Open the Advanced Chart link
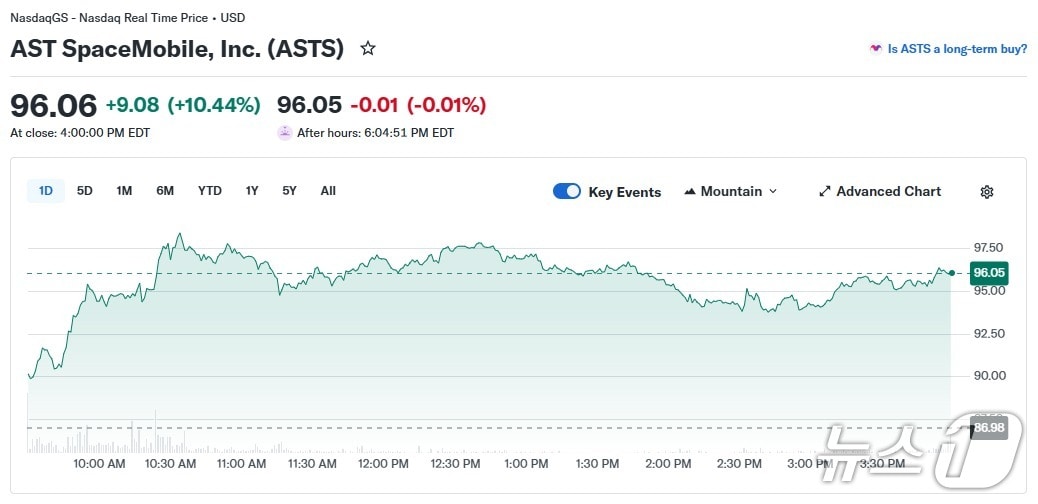Image resolution: width=1038 pixels, height=504 pixels. [888, 192]
